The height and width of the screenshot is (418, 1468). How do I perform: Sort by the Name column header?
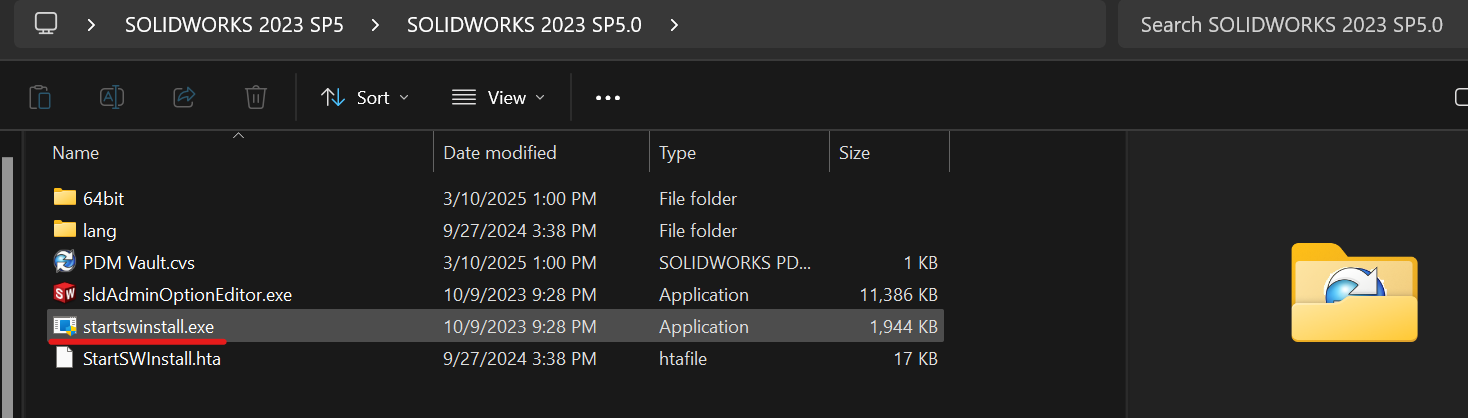(76, 153)
